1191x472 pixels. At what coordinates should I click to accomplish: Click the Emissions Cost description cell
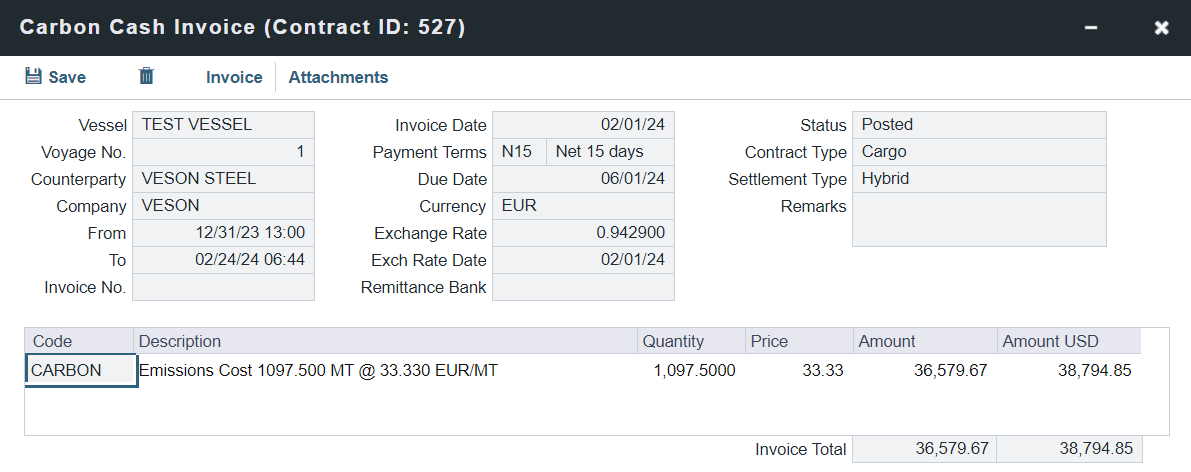pos(386,370)
